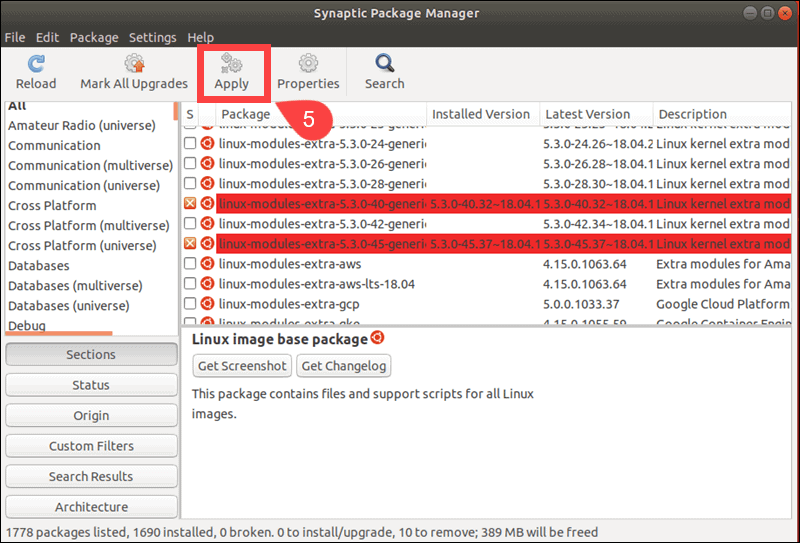
Task: Sort by Description column header
Action: coord(722,114)
